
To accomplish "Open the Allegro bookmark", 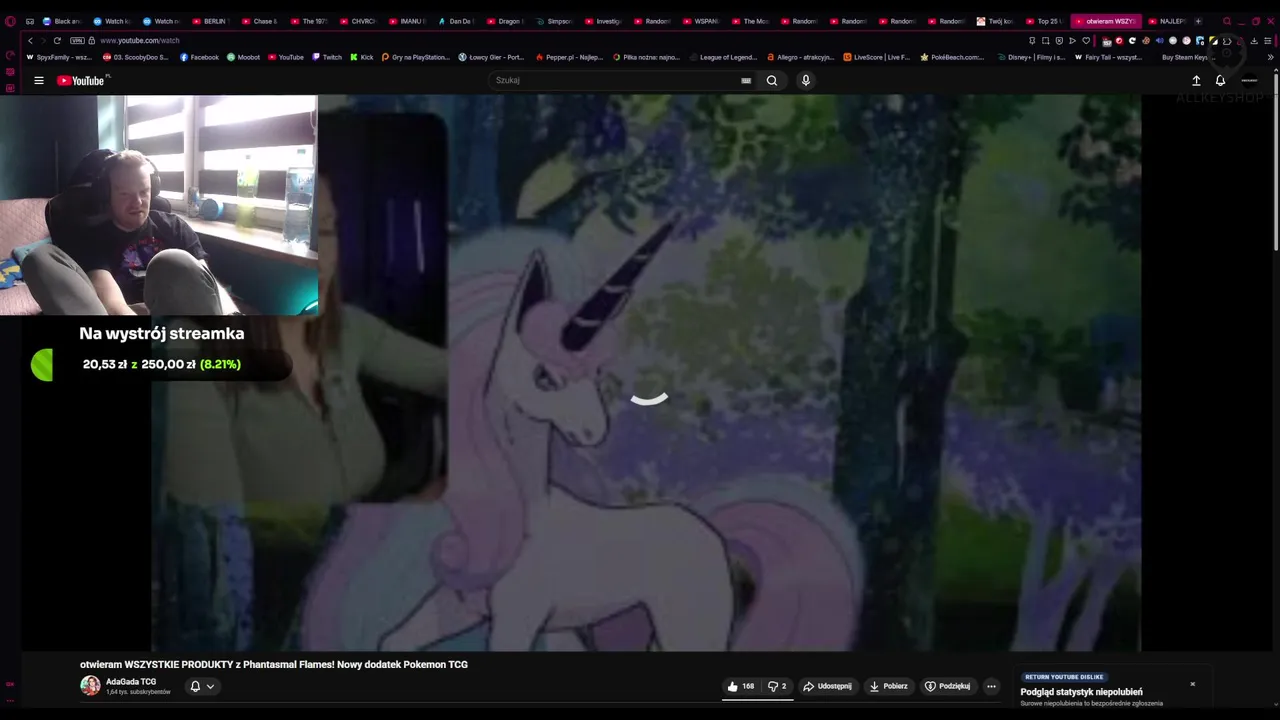I will coord(799,57).
